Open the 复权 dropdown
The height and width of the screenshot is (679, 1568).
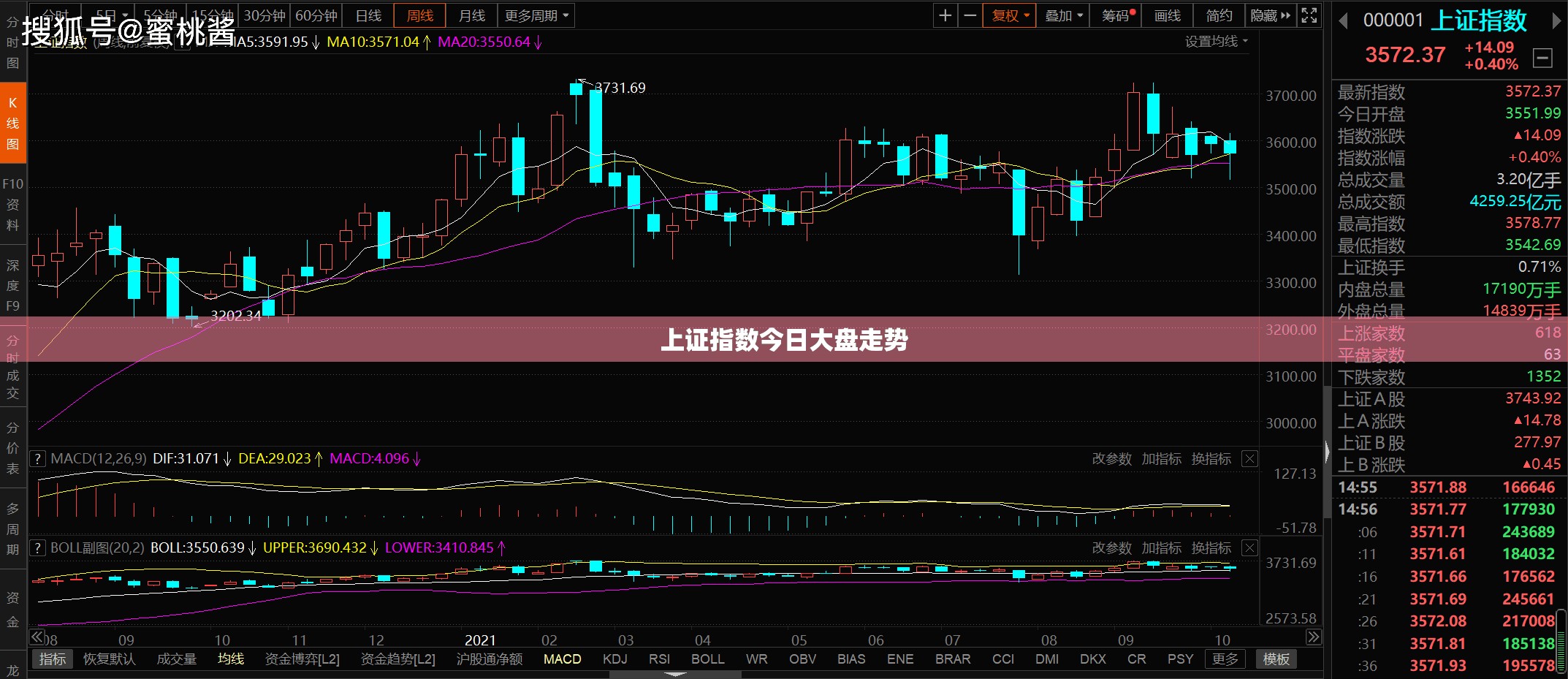click(1010, 15)
